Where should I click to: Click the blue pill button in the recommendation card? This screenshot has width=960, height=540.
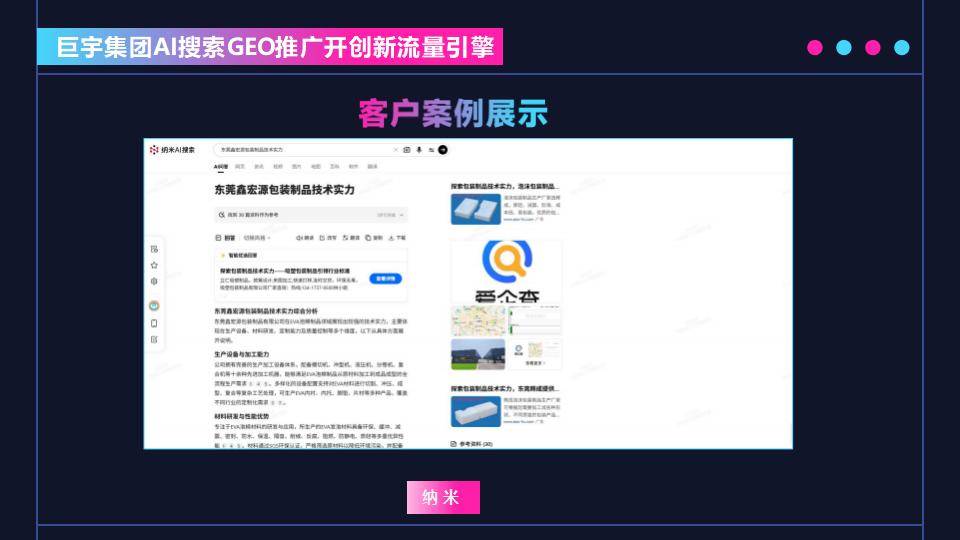coord(385,279)
